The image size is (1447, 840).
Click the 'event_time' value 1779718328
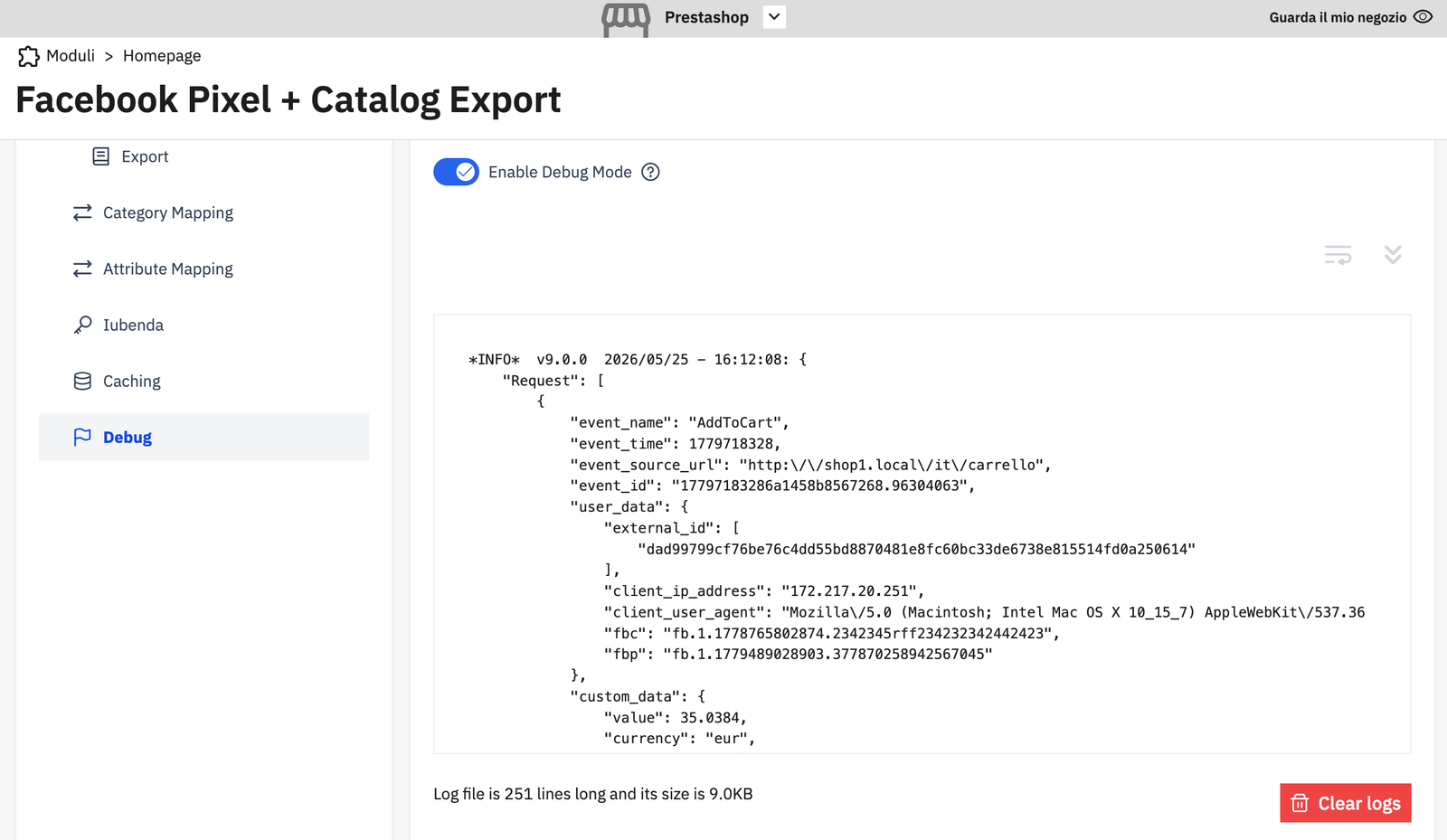coord(731,444)
